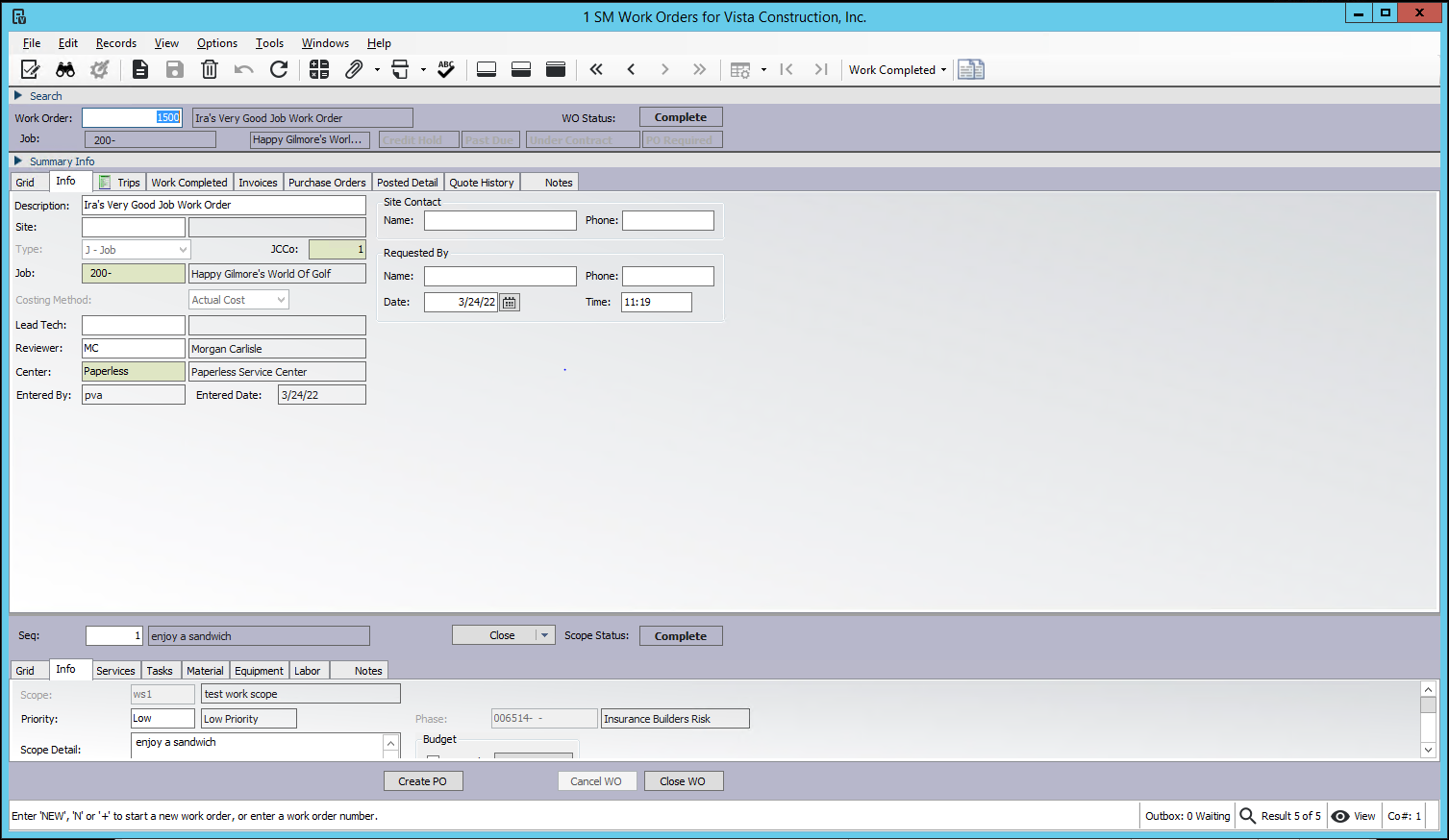Click the Site Contact Name field
The height and width of the screenshot is (840, 1449).
coord(500,220)
